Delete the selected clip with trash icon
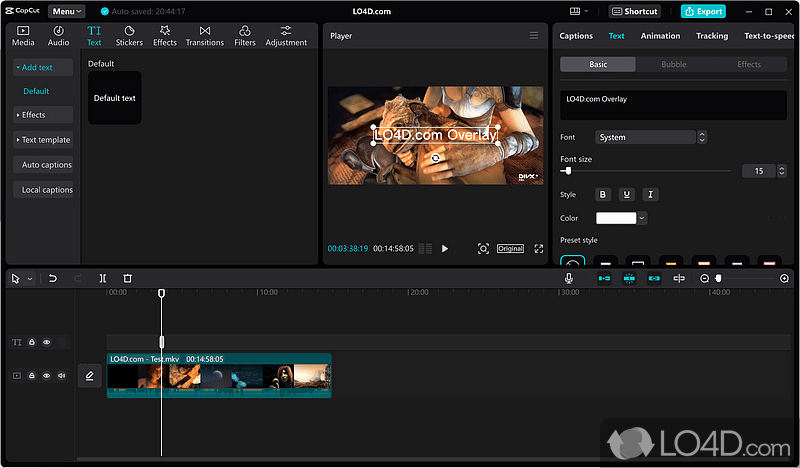Screen dimensions: 800x468 [128, 278]
